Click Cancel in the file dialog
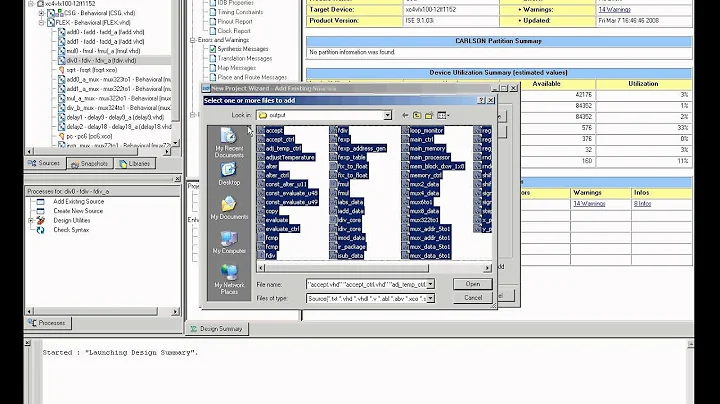This screenshot has height=404, width=720. point(472,297)
